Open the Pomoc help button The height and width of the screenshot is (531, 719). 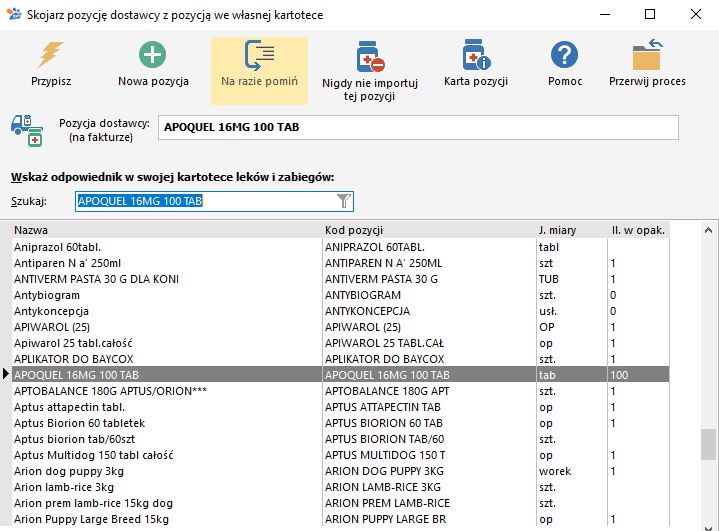pyautogui.click(x=564, y=64)
